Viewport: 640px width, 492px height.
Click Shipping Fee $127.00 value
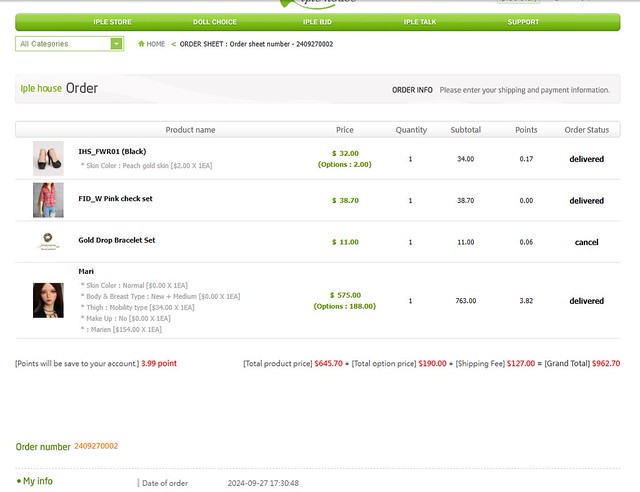pyautogui.click(x=521, y=363)
